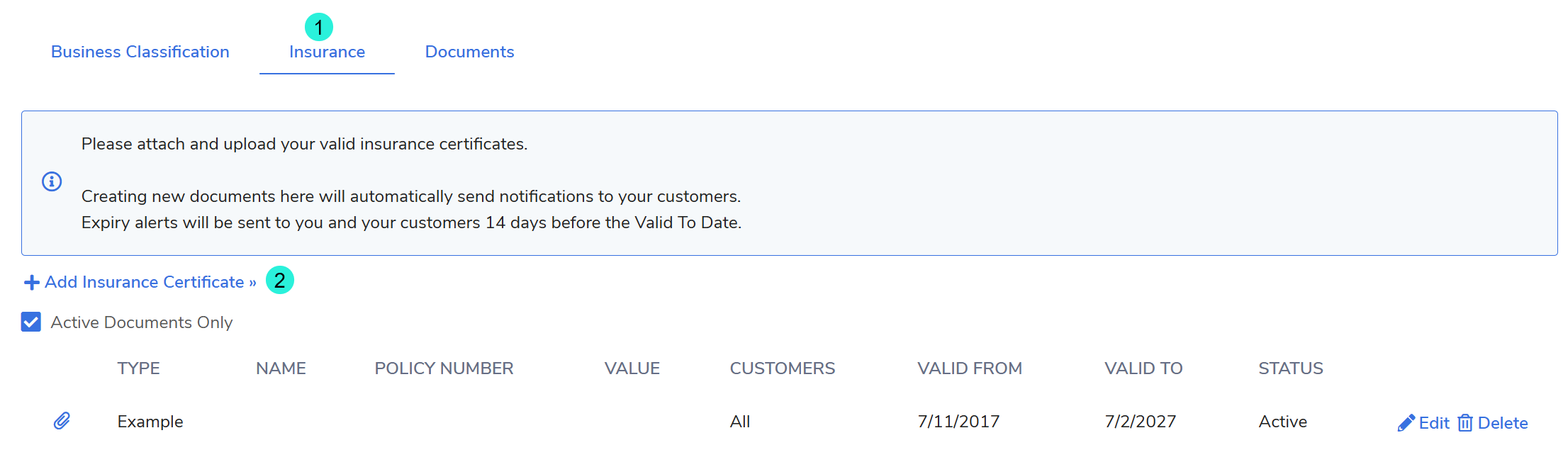Screen dimensions: 1568x462
Task: Click the VALID FROM column header
Action: (x=970, y=368)
